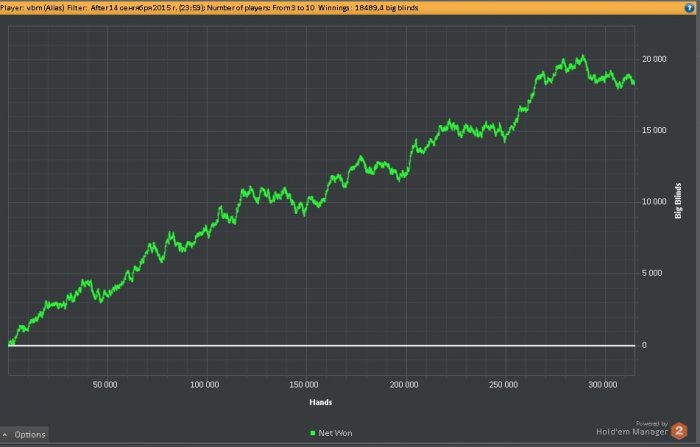Click the orange filter header bar text

(209, 8)
